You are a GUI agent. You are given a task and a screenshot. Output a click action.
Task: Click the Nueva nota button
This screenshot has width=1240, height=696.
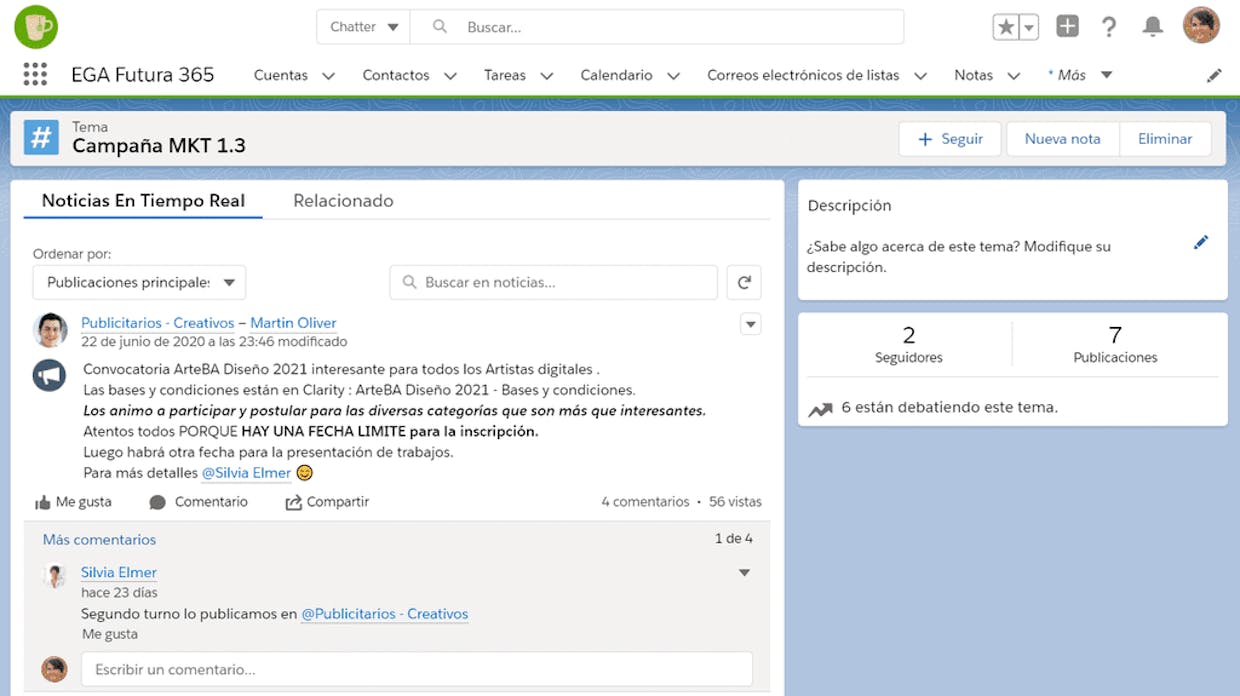1062,139
